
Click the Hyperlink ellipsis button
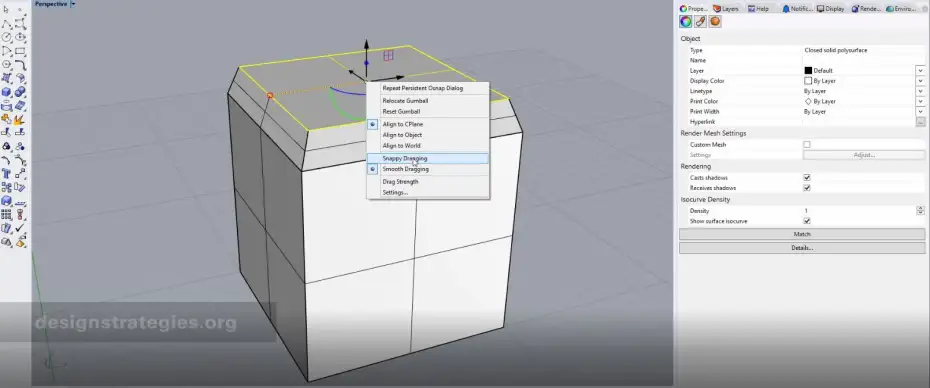pos(920,122)
